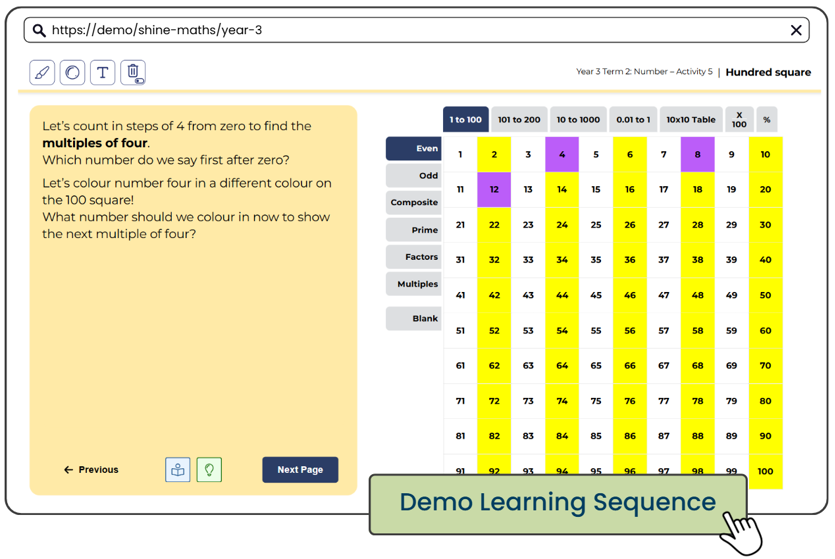Toggle the Even highlight option
The height and width of the screenshot is (559, 835).
coord(414,149)
